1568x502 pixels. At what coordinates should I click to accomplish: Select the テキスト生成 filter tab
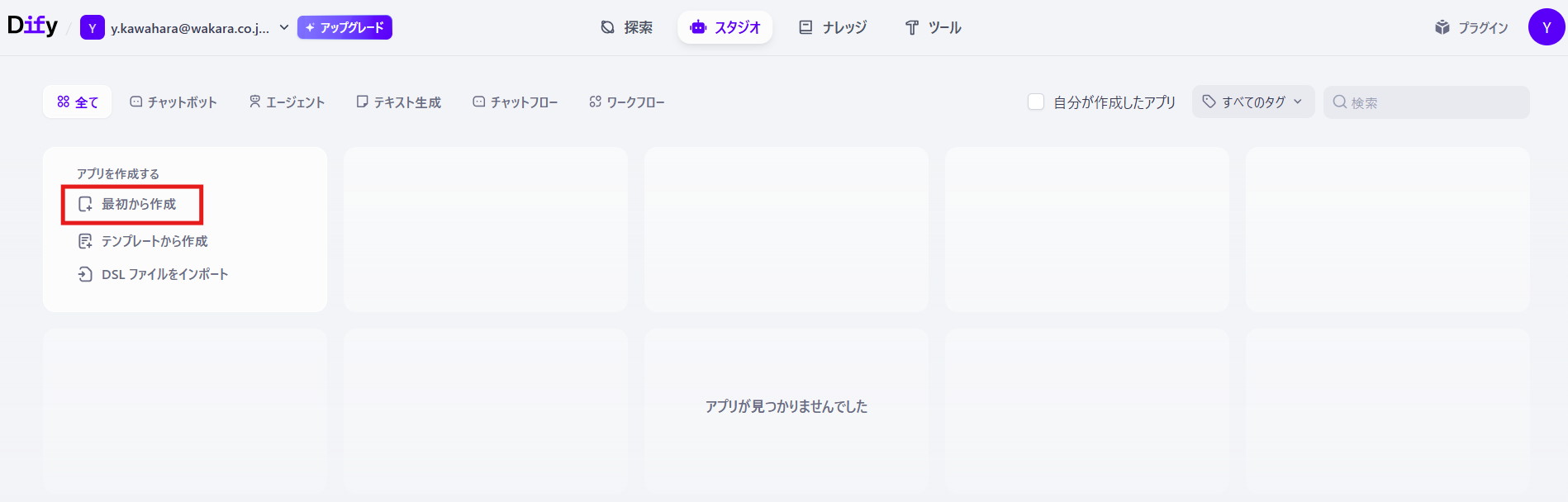pos(399,102)
